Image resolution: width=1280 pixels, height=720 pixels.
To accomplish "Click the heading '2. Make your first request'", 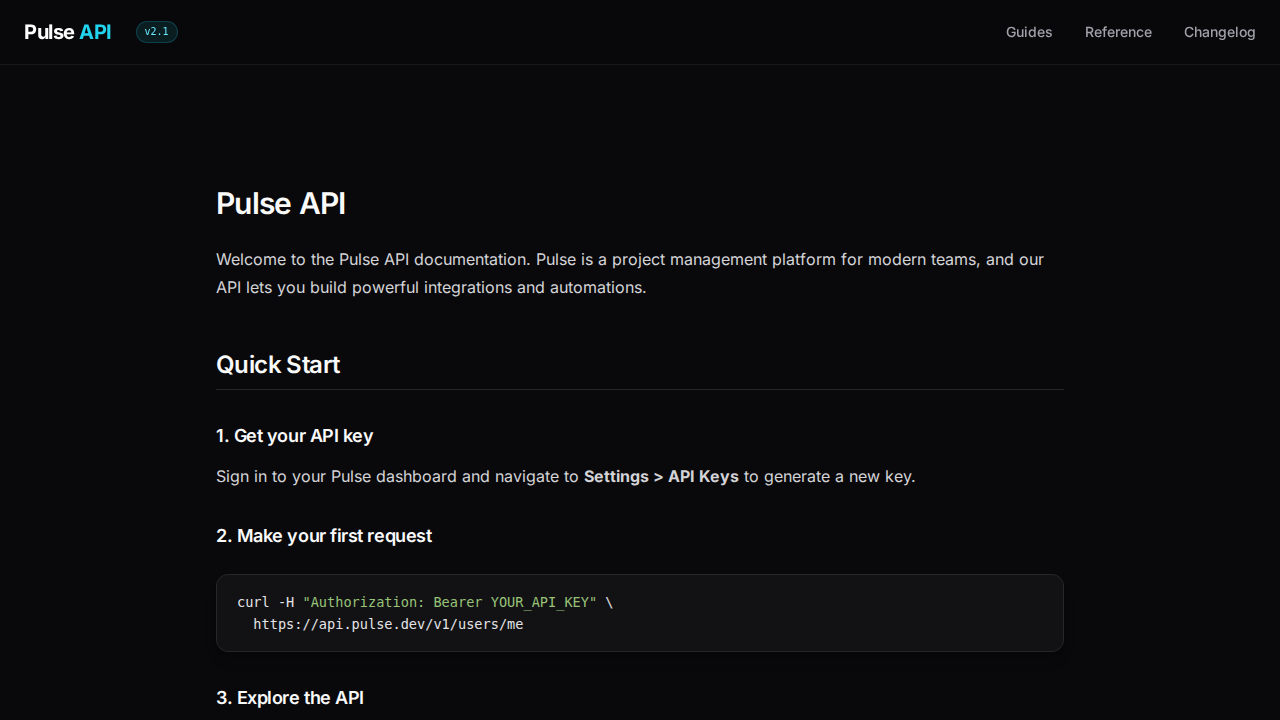I will coord(324,536).
